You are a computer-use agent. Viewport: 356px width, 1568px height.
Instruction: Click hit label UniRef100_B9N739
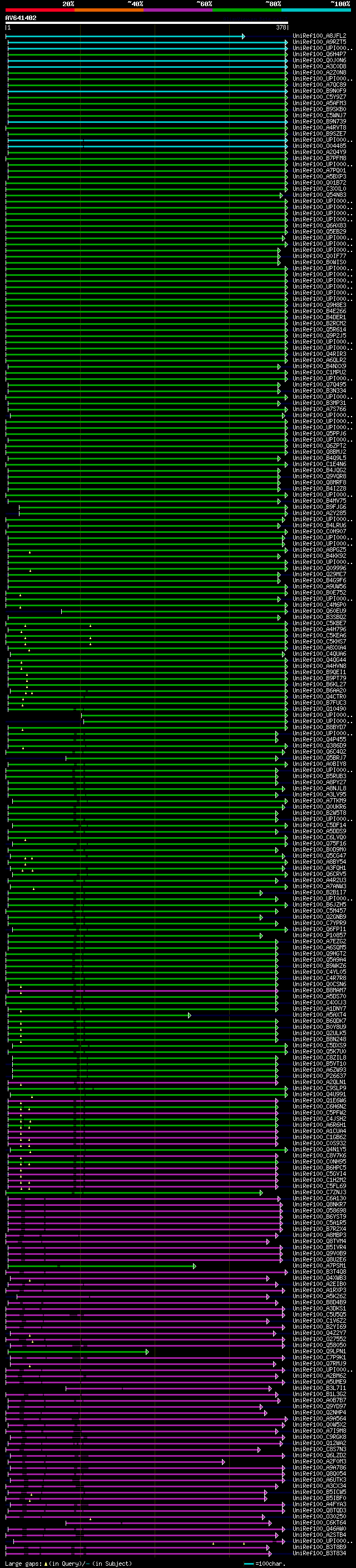pyautogui.click(x=319, y=122)
